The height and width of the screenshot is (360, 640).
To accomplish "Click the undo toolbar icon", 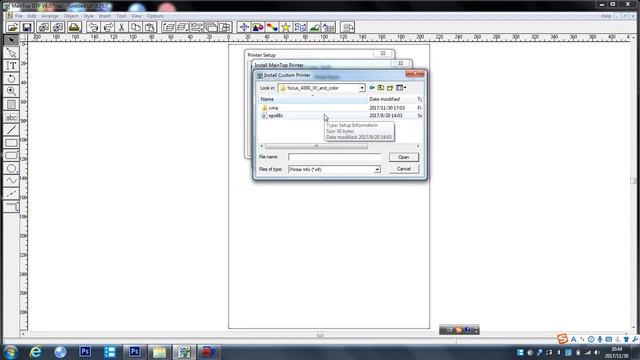I will pos(93,27).
